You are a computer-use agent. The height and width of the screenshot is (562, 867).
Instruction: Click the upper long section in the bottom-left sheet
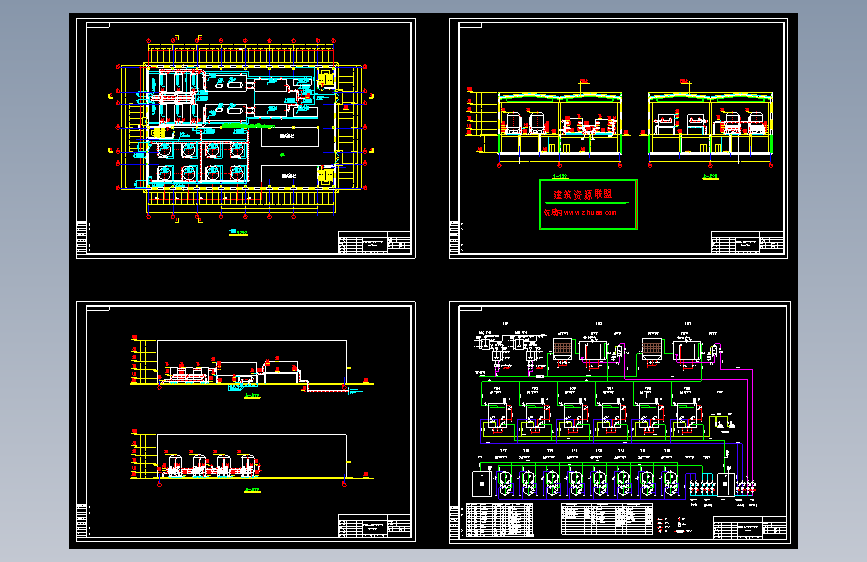(x=252, y=365)
